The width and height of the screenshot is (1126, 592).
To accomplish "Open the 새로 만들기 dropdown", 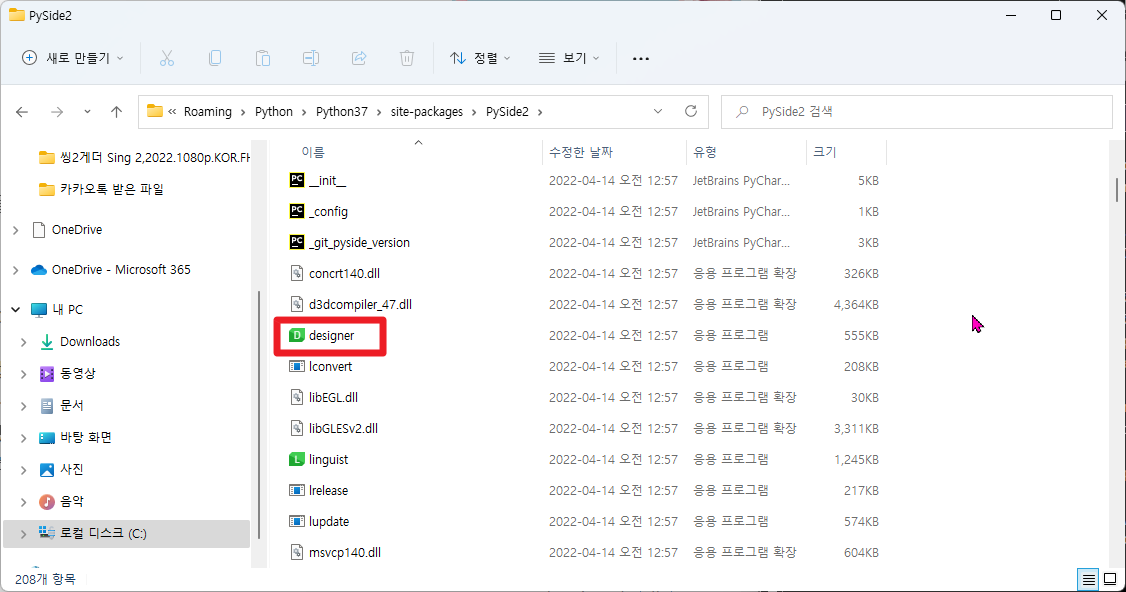I will pyautogui.click(x=72, y=58).
